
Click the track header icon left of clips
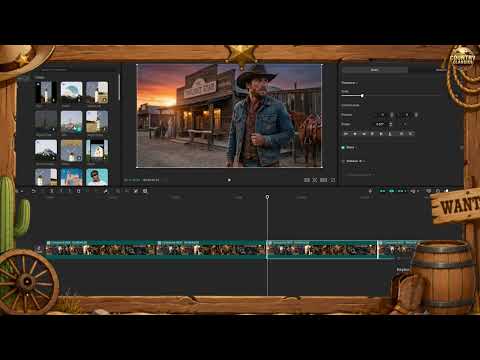pos(39,248)
